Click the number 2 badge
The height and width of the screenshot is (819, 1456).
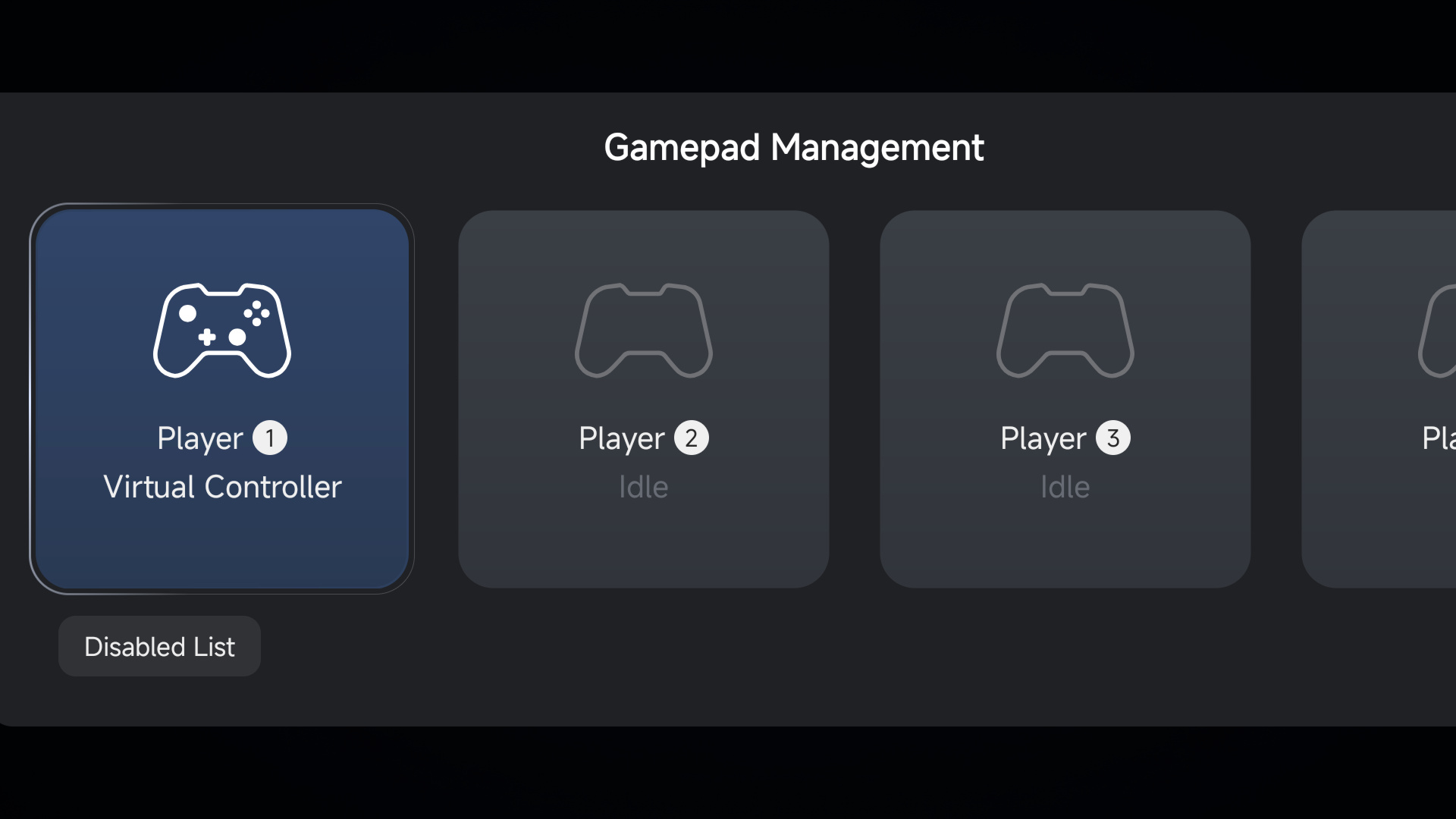(x=692, y=438)
